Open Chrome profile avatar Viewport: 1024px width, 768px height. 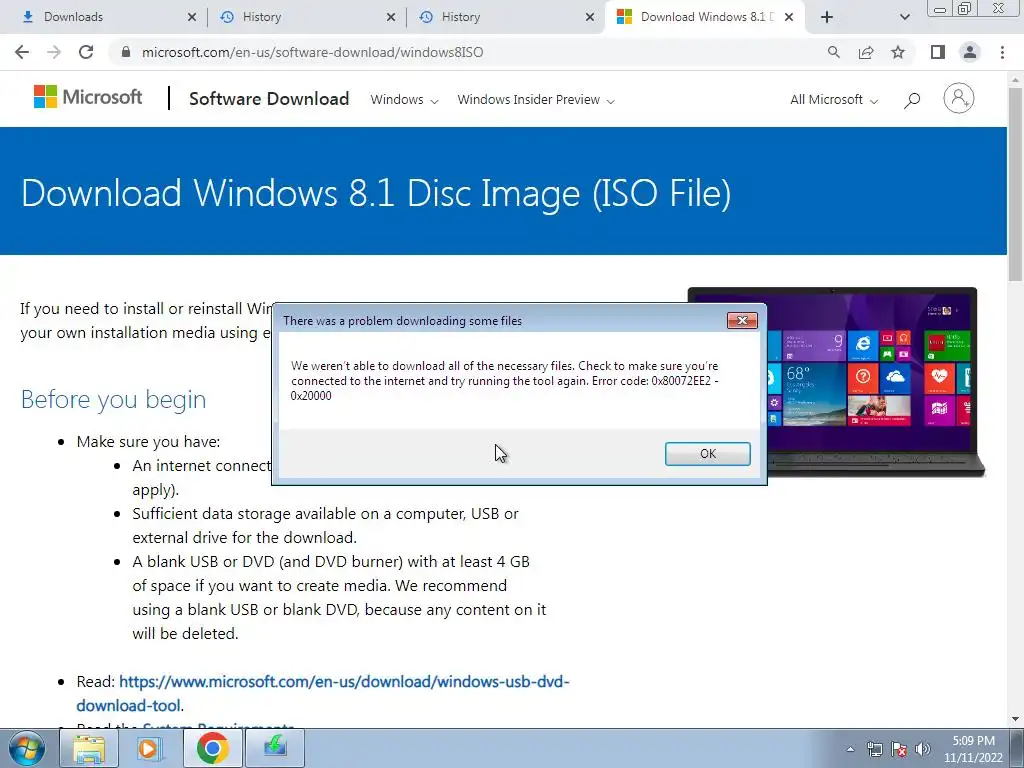point(970,52)
